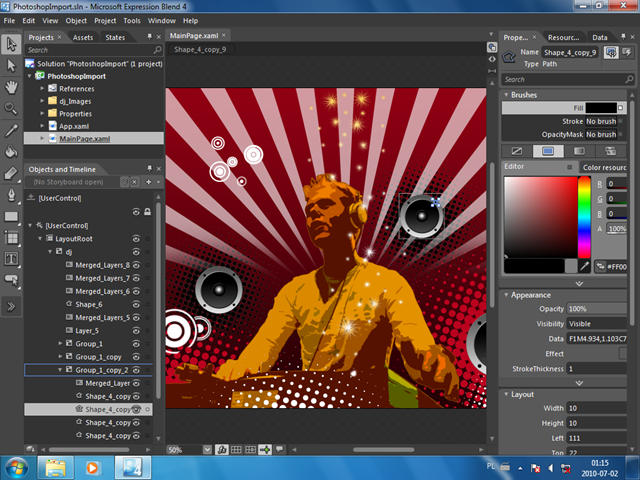Screen dimensions: 640x480
Task: Toggle show snap grid button
Action: pyautogui.click(x=236, y=449)
